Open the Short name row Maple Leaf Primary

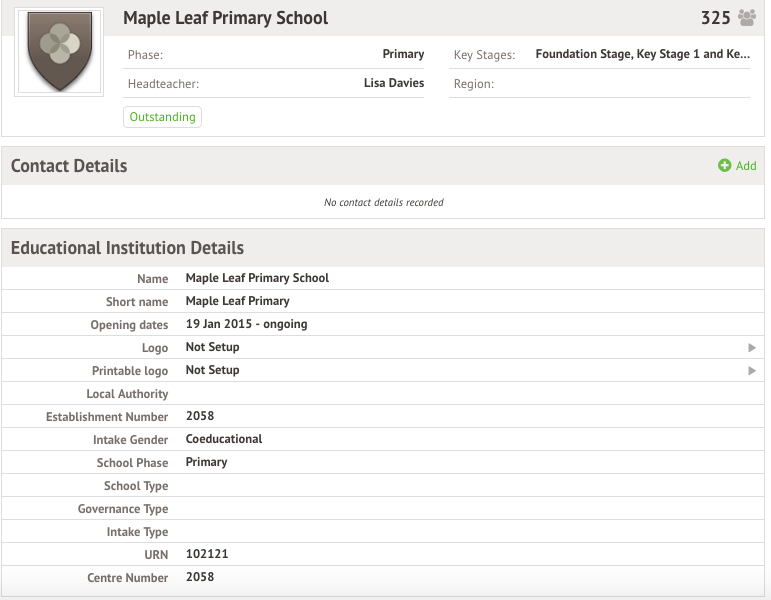pos(383,301)
